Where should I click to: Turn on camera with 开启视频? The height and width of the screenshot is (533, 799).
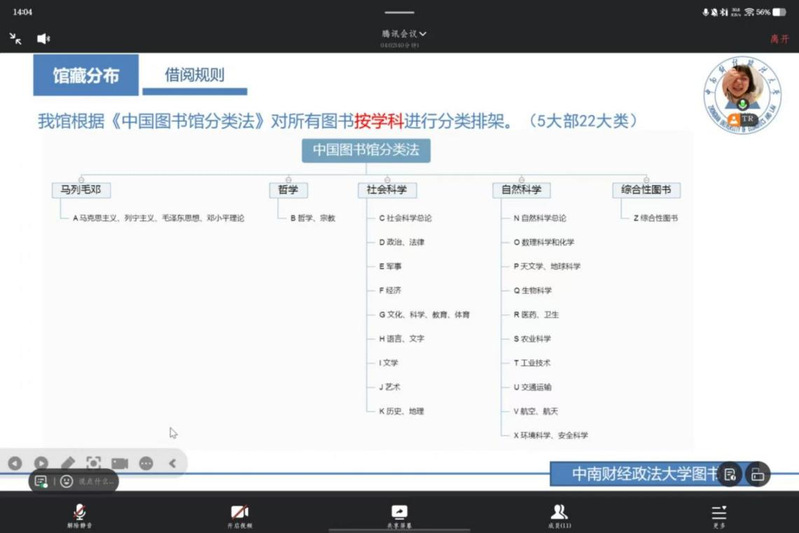point(239,515)
